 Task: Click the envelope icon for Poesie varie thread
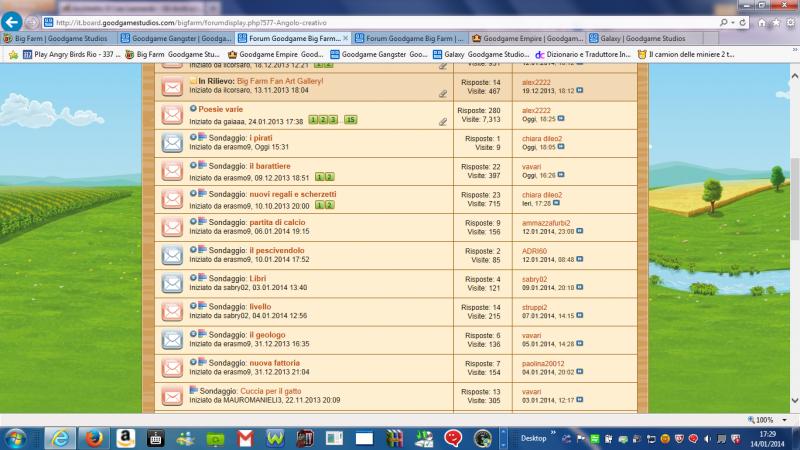coord(172,115)
